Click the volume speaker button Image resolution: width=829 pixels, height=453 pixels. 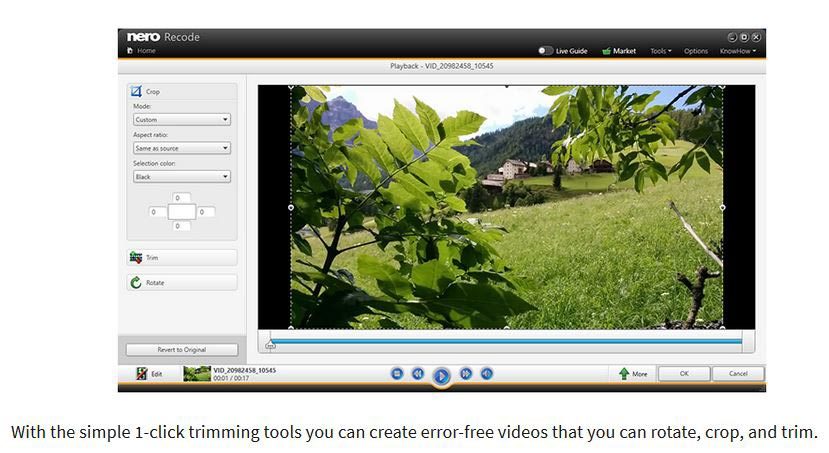[487, 374]
